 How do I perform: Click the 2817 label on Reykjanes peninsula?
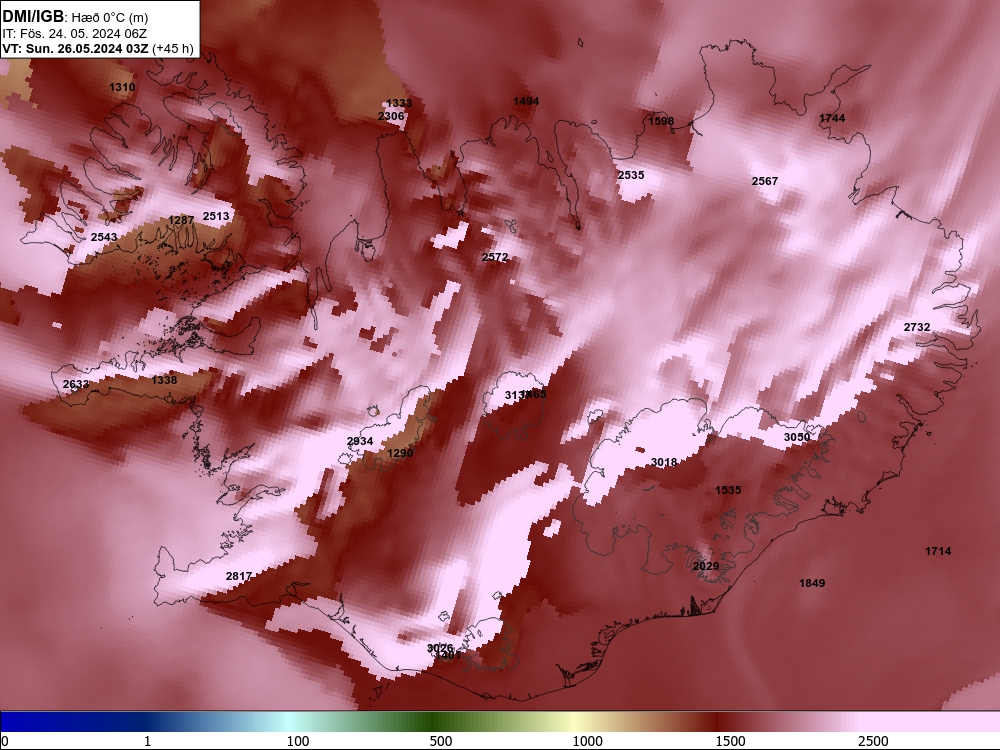click(x=239, y=577)
